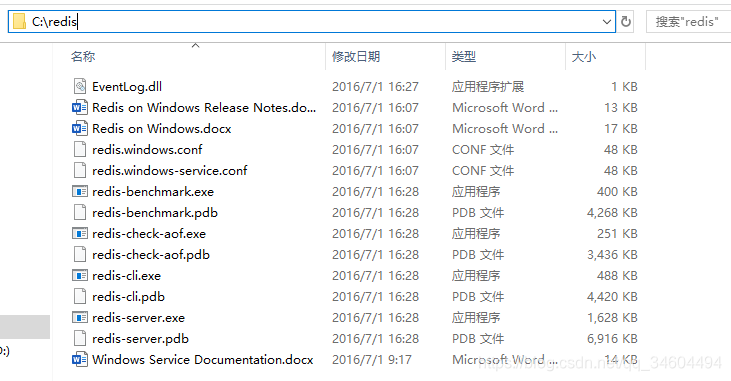Select Windows Service Documentation.docx file name
Image resolution: width=731 pixels, height=381 pixels.
(x=203, y=360)
